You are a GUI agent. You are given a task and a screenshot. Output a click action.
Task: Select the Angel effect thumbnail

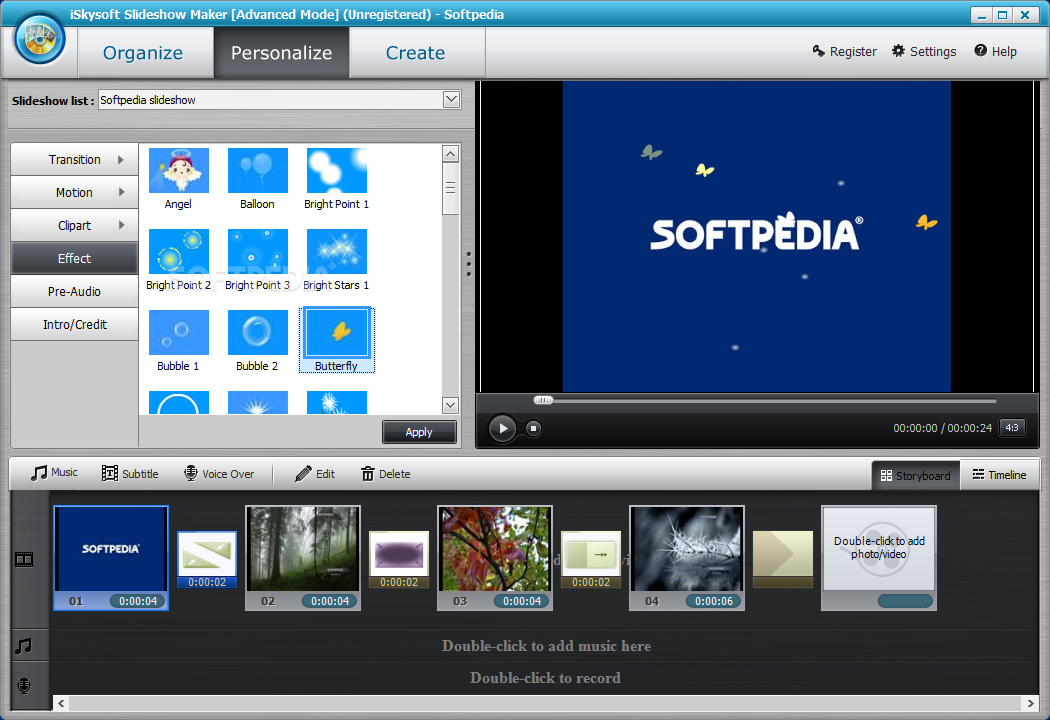click(x=178, y=171)
